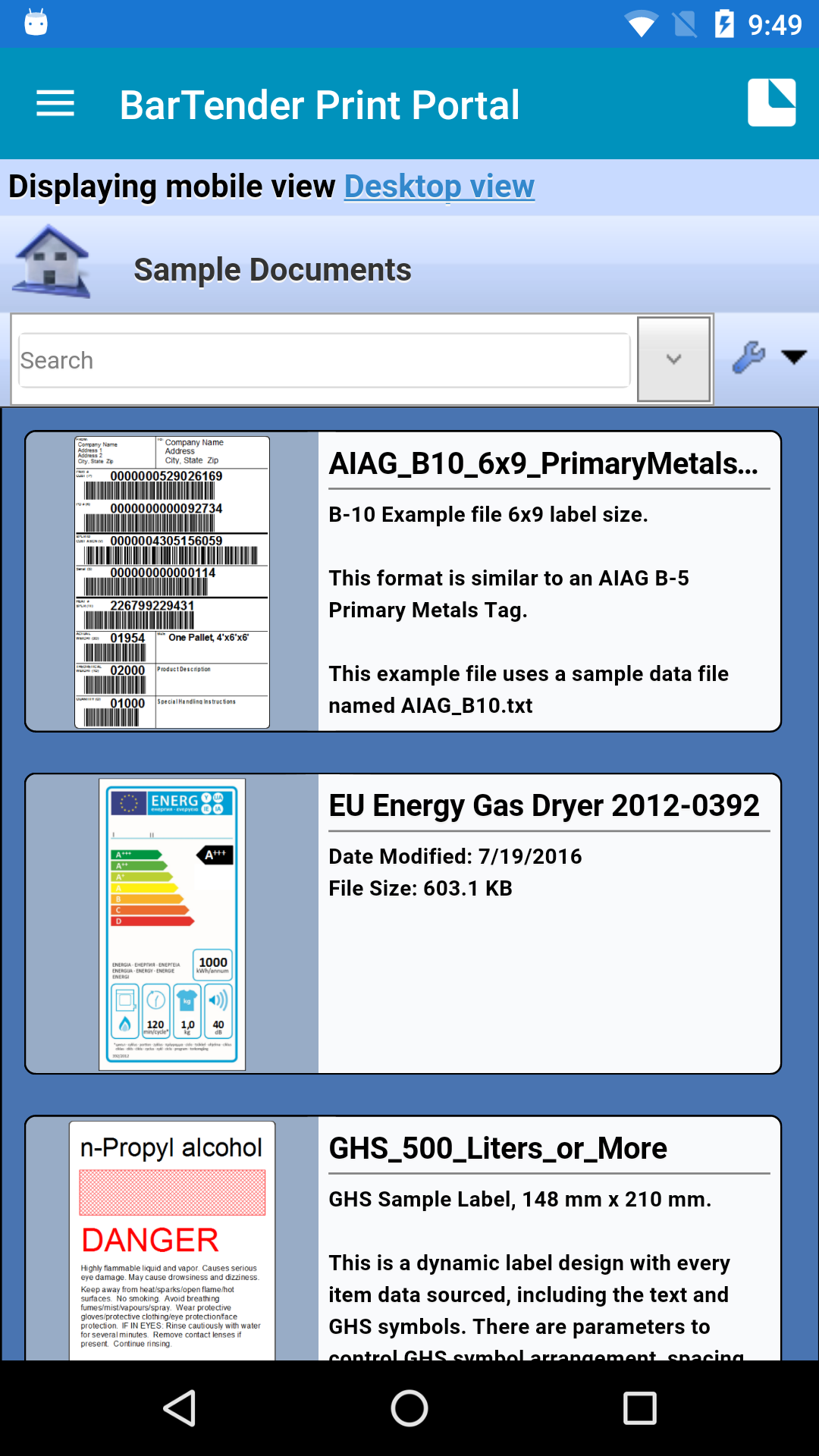Tap the Android debug notification icon

(x=36, y=23)
